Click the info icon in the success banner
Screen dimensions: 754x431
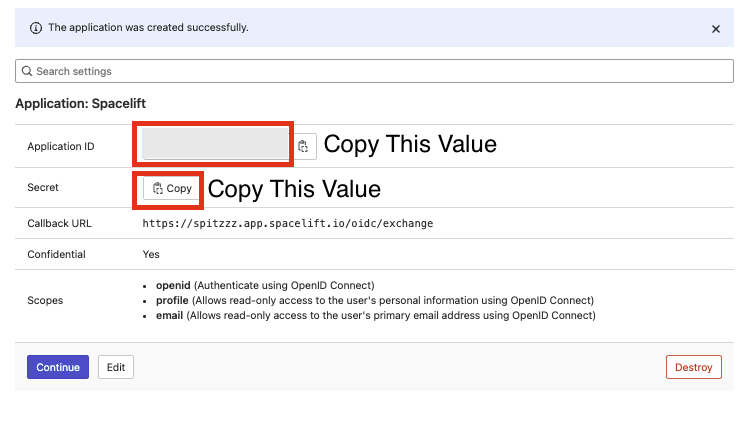pyautogui.click(x=36, y=28)
